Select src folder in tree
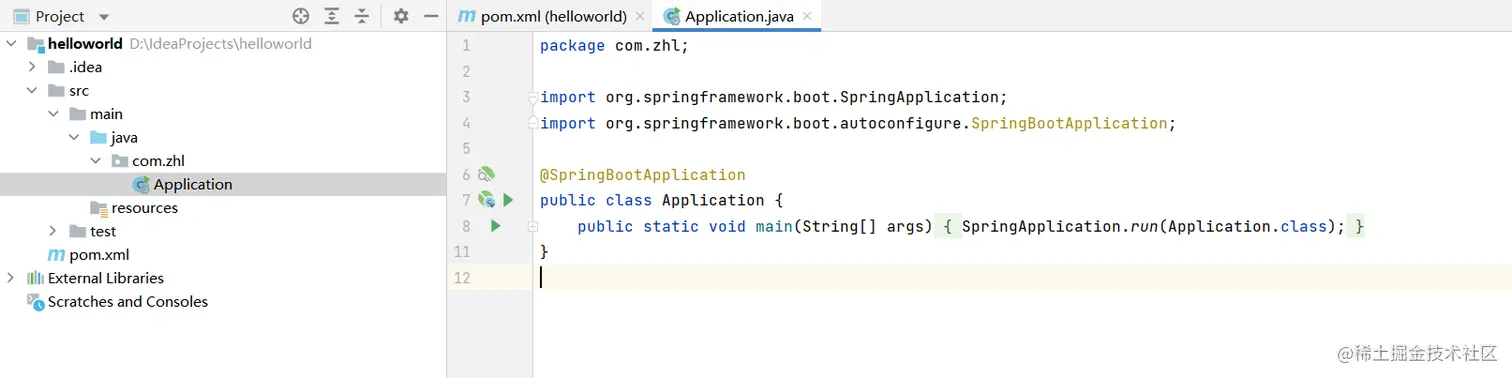 point(79,91)
